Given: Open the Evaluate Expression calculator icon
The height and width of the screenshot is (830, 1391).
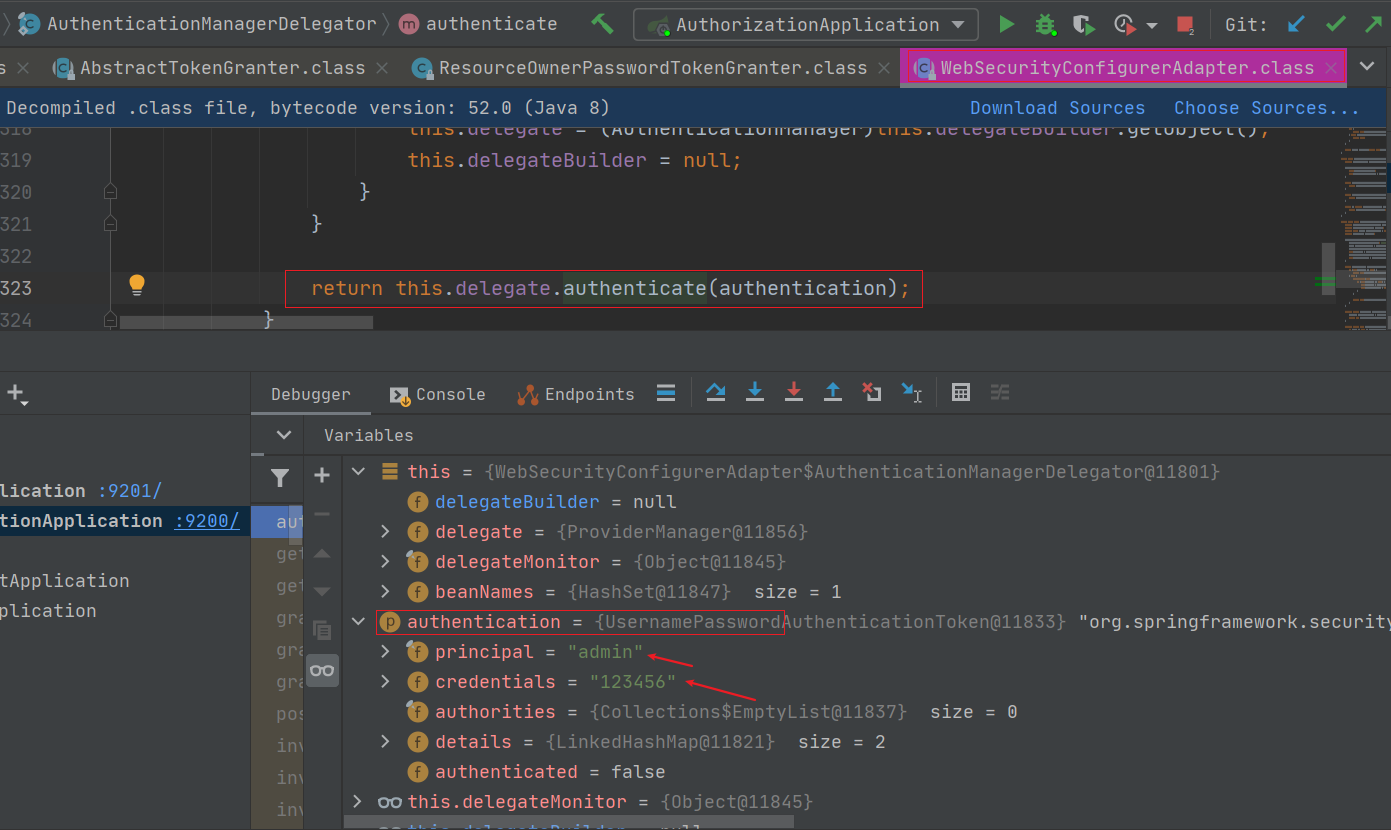Looking at the screenshot, I should click(x=961, y=393).
